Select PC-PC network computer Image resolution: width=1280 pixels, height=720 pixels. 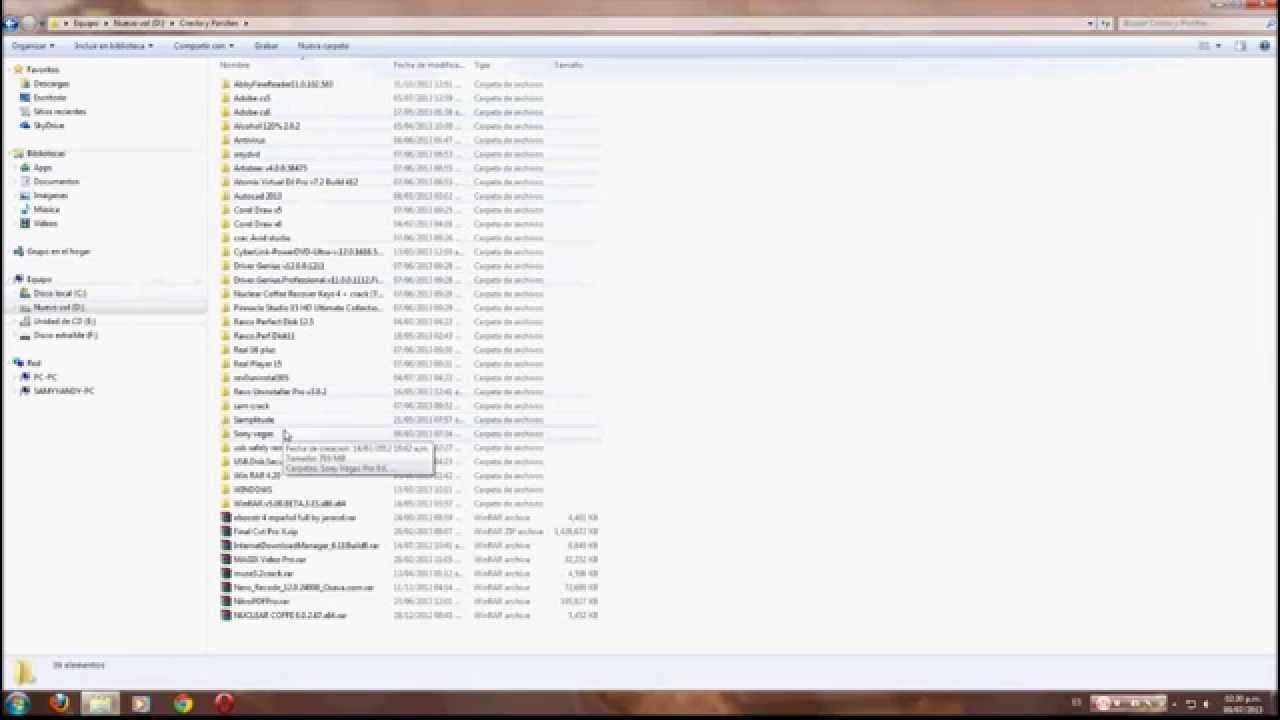click(45, 378)
